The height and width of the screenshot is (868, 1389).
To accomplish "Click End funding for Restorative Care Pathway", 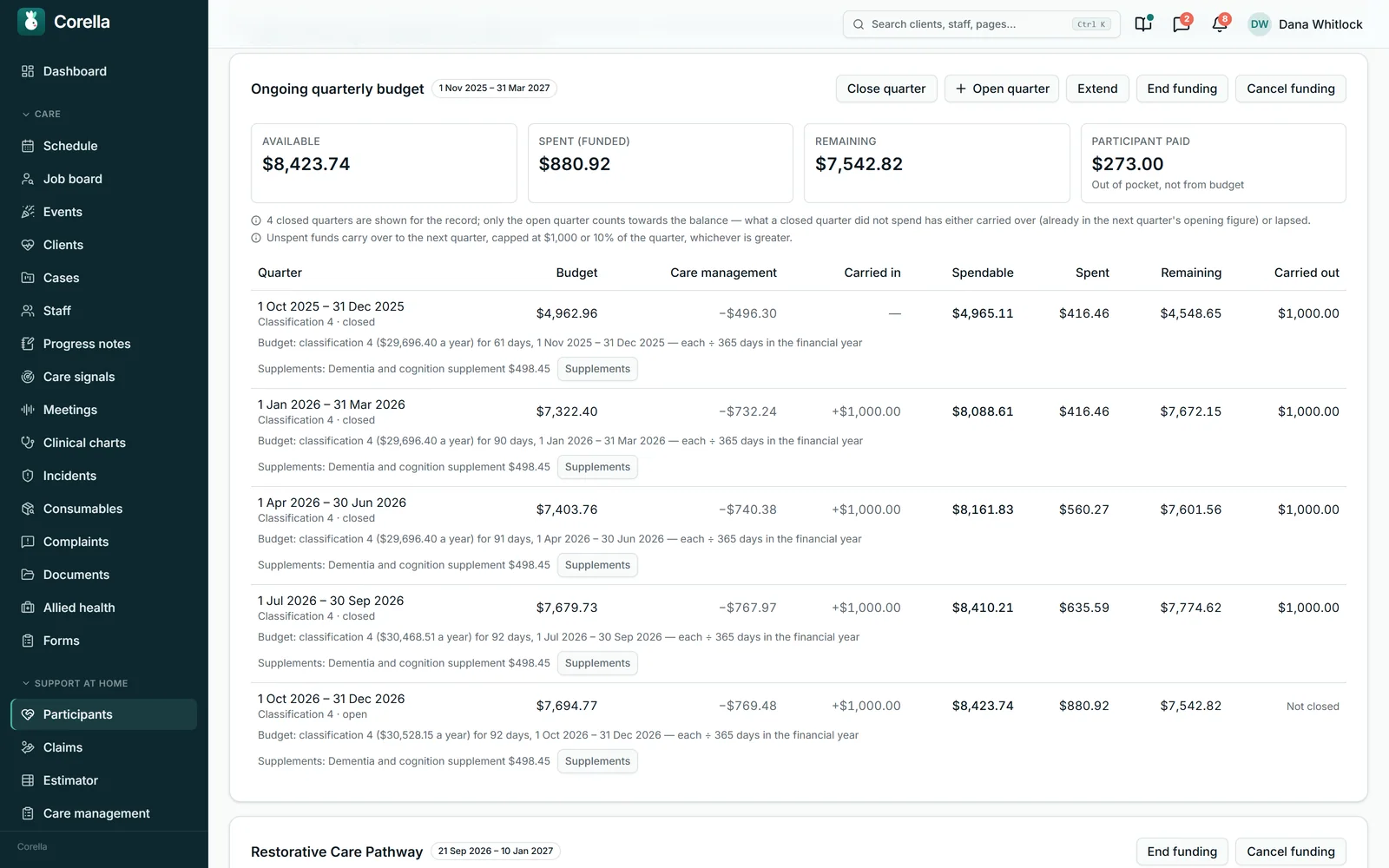I will [1182, 852].
